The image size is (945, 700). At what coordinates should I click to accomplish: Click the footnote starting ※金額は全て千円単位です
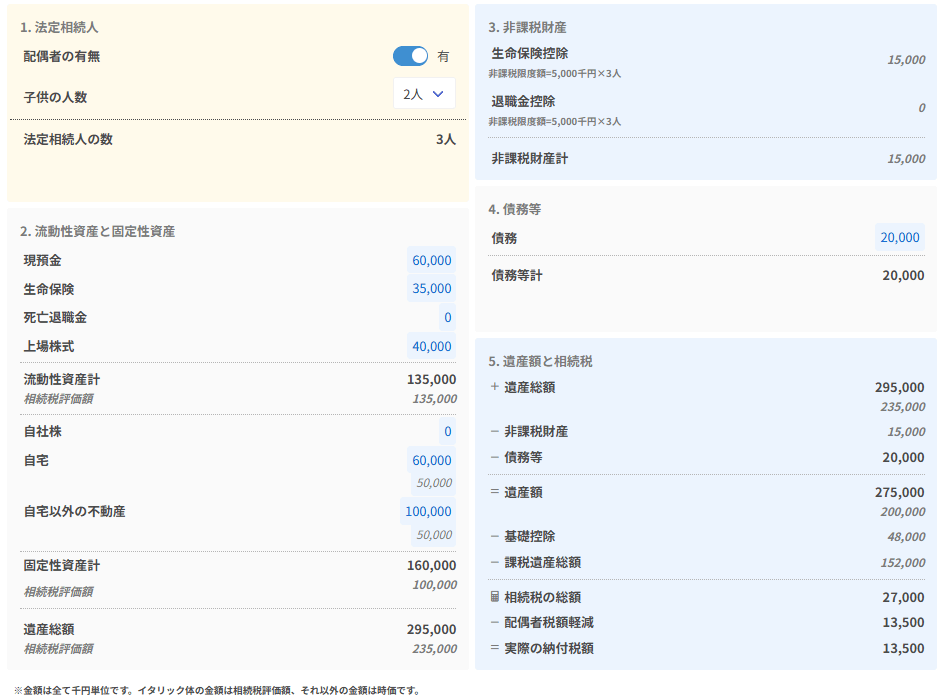point(216,690)
